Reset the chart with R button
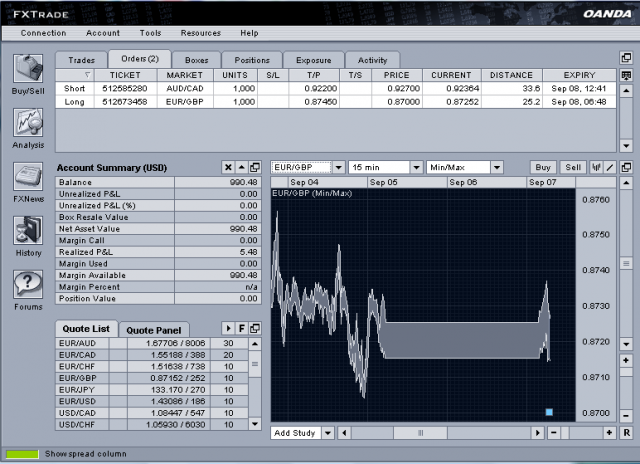This screenshot has width=640, height=464. (x=626, y=433)
